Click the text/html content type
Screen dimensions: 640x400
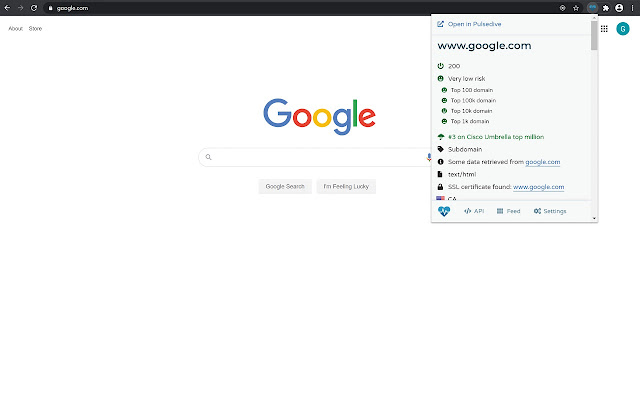pyautogui.click(x=462, y=174)
